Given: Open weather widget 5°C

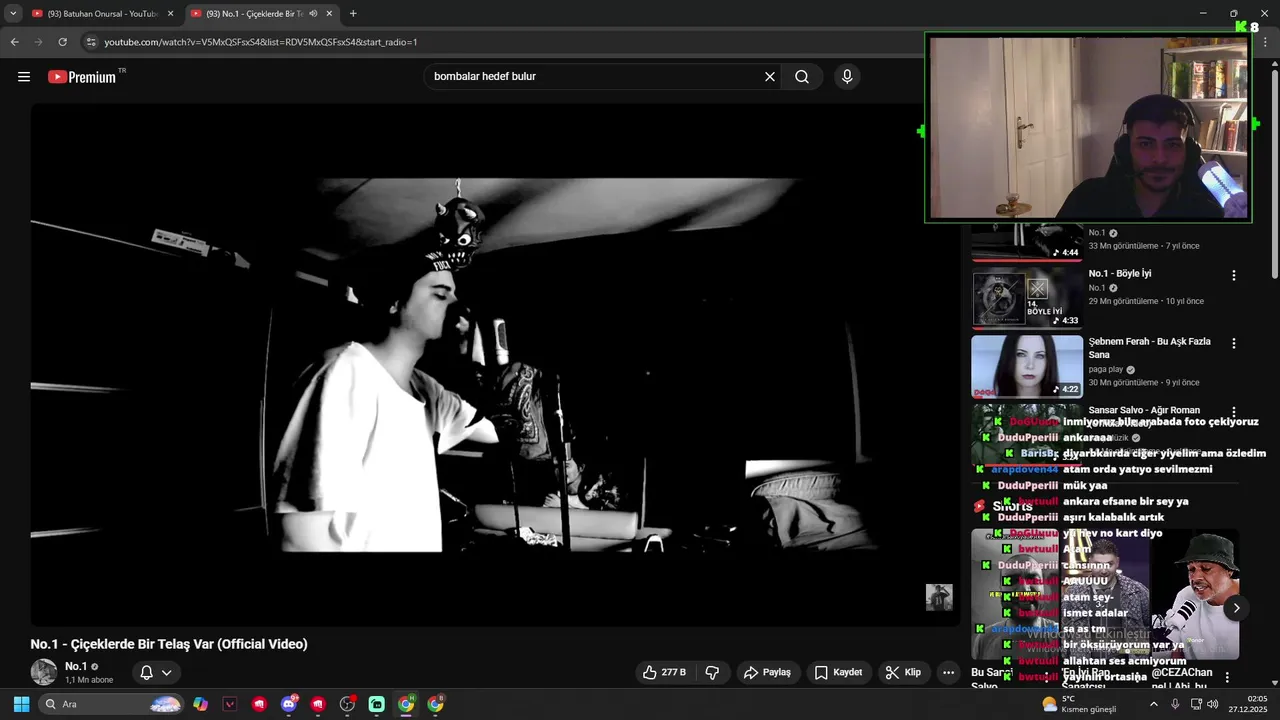Looking at the screenshot, I should [1079, 704].
